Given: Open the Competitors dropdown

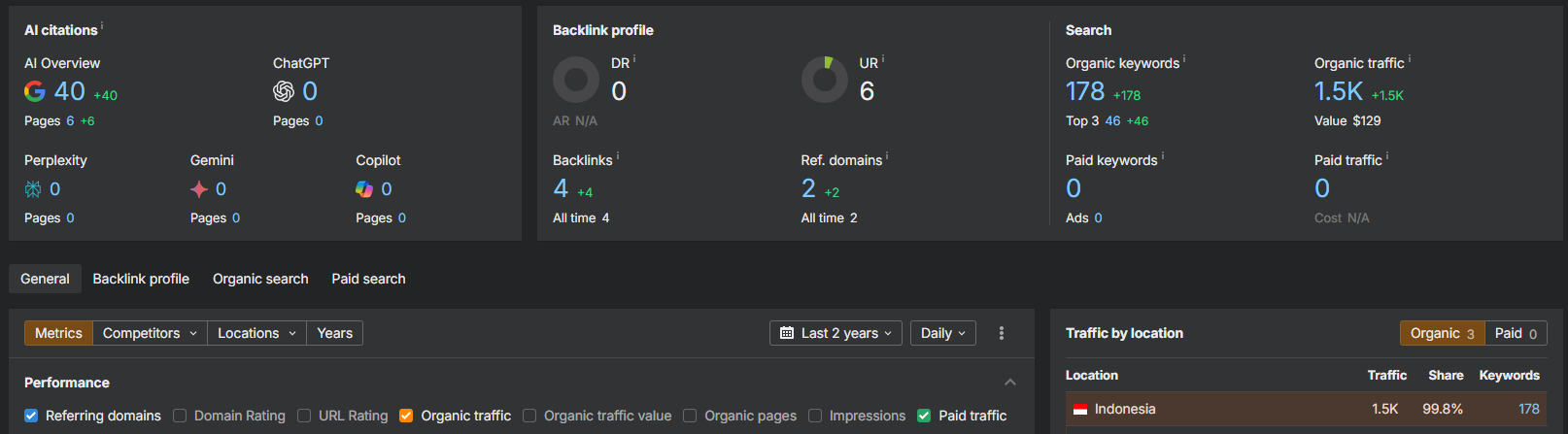Looking at the screenshot, I should pyautogui.click(x=150, y=333).
